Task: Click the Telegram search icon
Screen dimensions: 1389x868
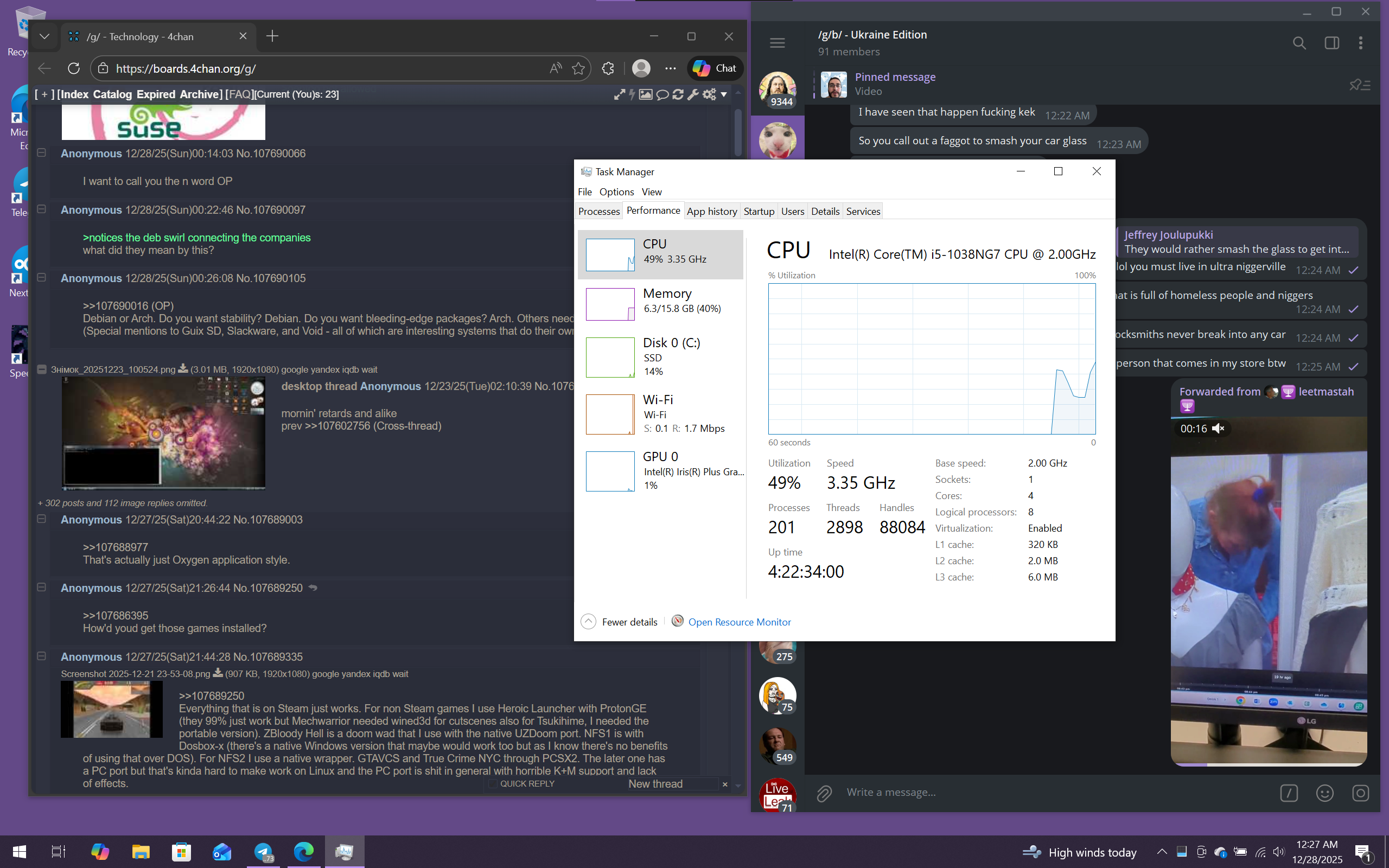Action: click(1299, 43)
